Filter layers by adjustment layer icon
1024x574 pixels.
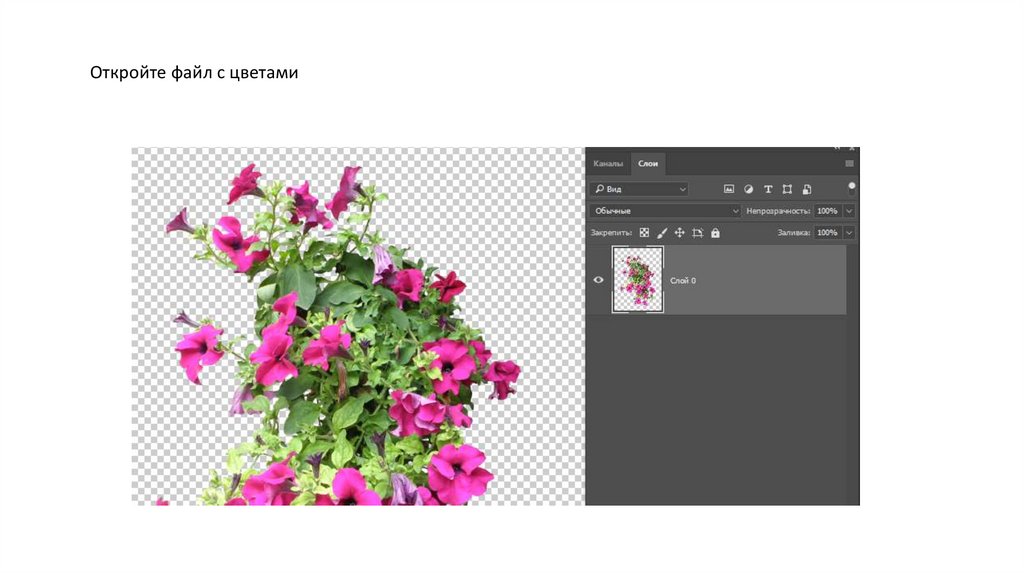[748, 189]
